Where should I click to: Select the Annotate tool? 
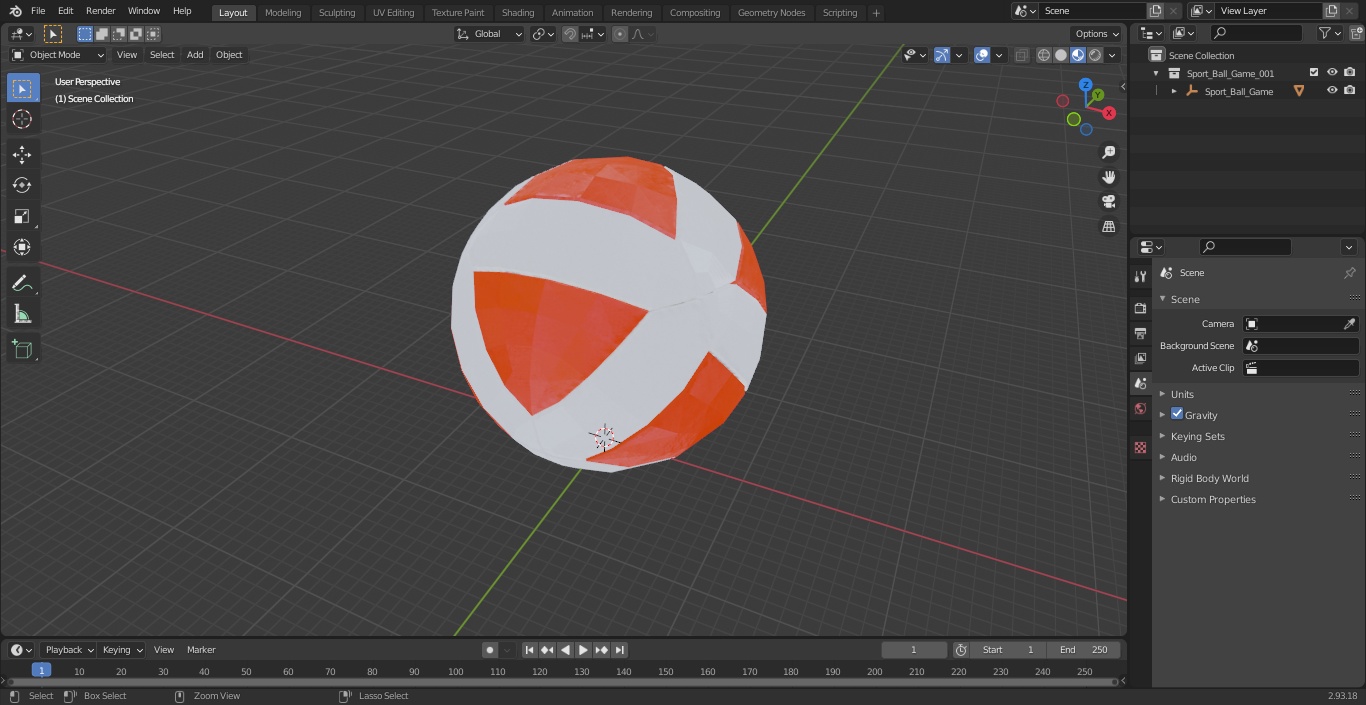tap(22, 284)
